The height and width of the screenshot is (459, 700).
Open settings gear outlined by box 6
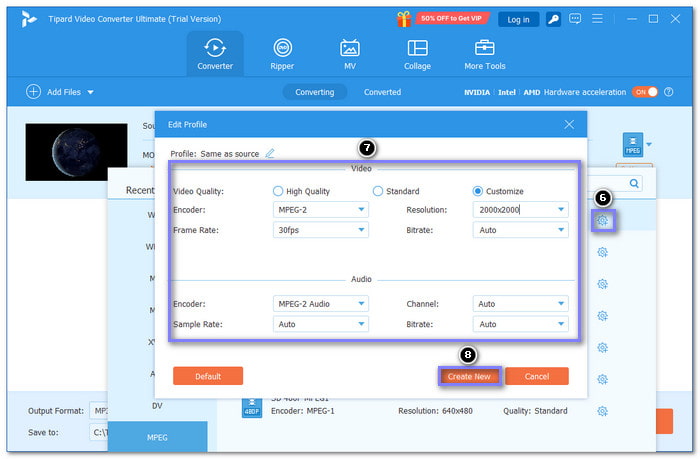click(603, 221)
